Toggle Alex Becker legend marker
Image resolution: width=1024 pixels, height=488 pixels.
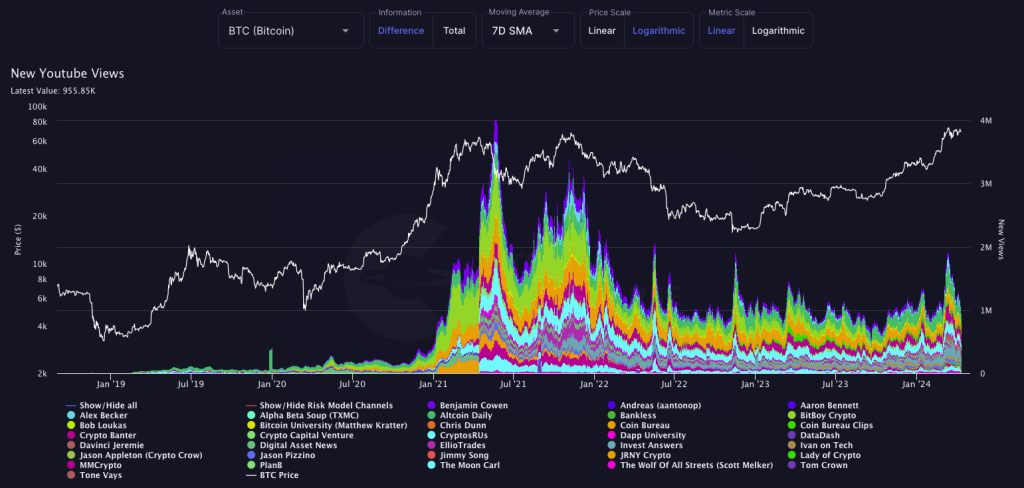[x=69, y=414]
